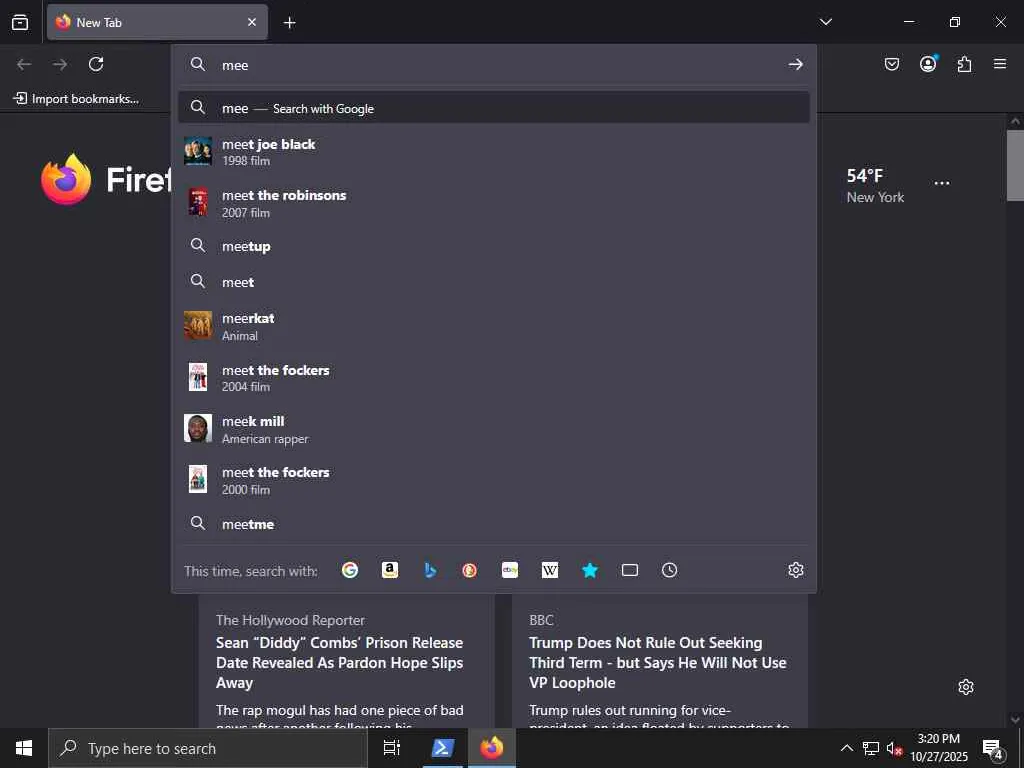This screenshot has height=768, width=1024.
Task: Select 'meet the fockers' 2004 film suggestion
Action: 494,377
